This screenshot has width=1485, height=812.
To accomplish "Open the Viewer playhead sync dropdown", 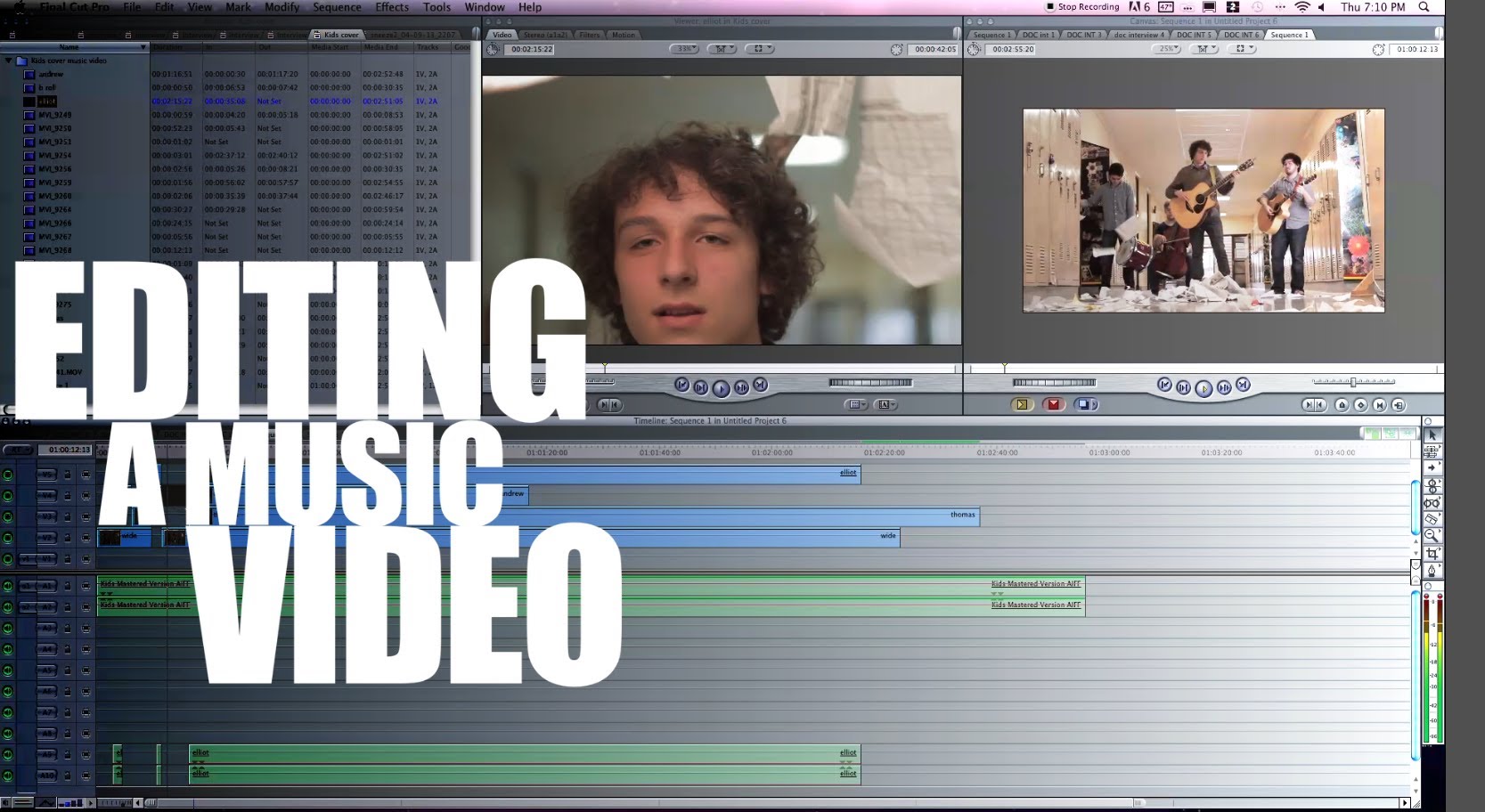I will point(722,49).
